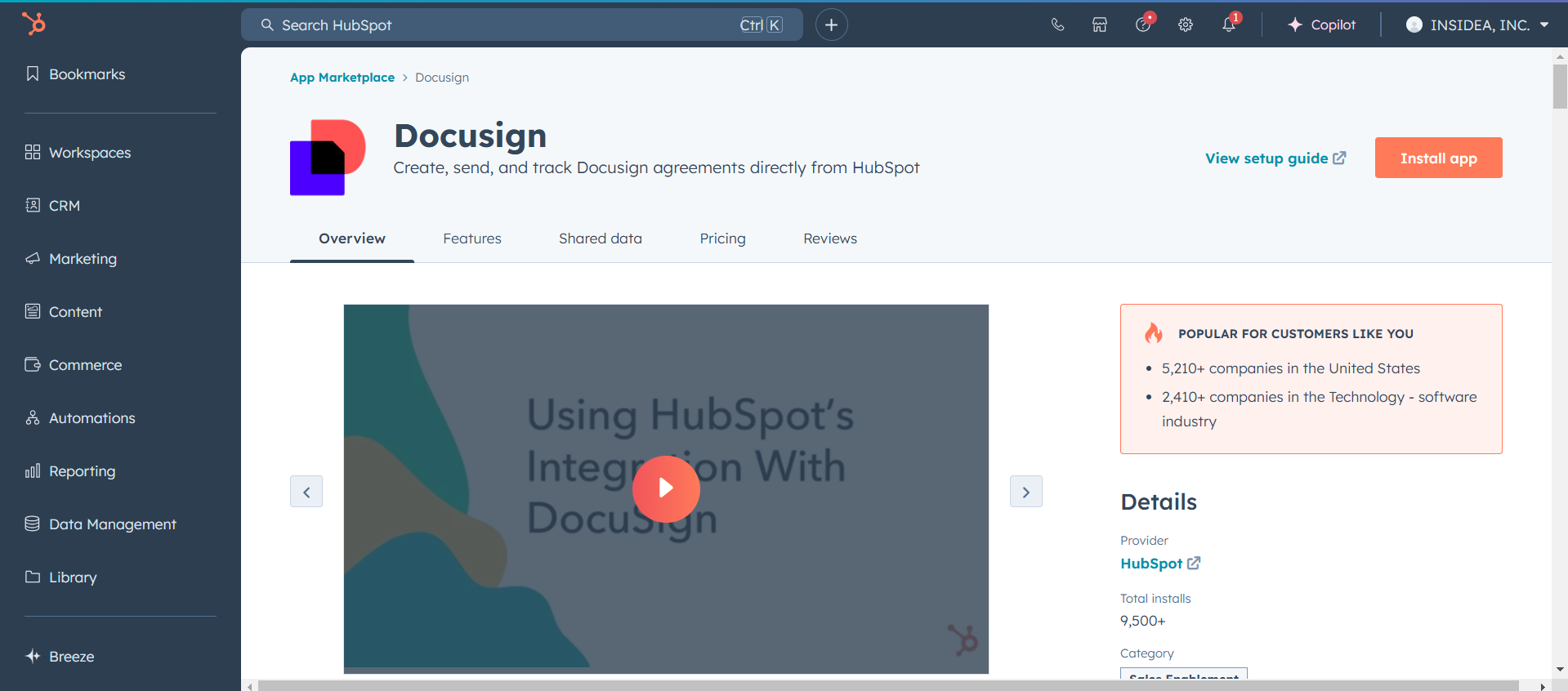The image size is (1568, 691).
Task: Open the Automations sidebar menu
Action: click(80, 418)
